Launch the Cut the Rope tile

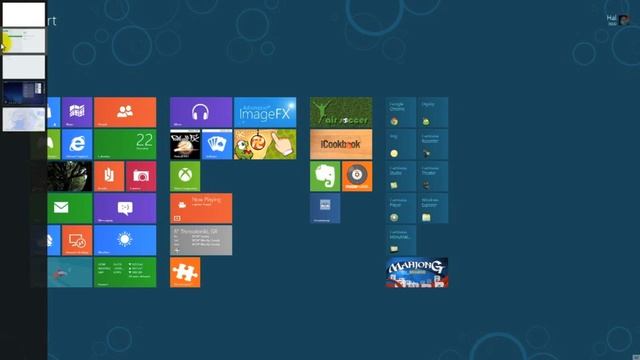pos(265,144)
